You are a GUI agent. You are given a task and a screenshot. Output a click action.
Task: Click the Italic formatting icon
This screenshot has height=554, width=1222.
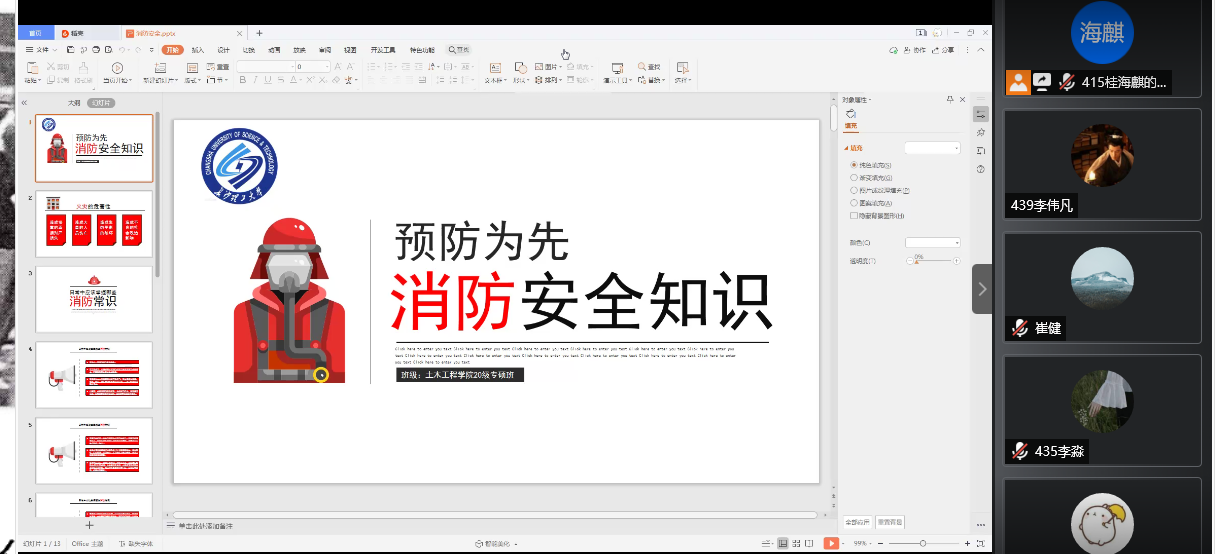click(255, 80)
